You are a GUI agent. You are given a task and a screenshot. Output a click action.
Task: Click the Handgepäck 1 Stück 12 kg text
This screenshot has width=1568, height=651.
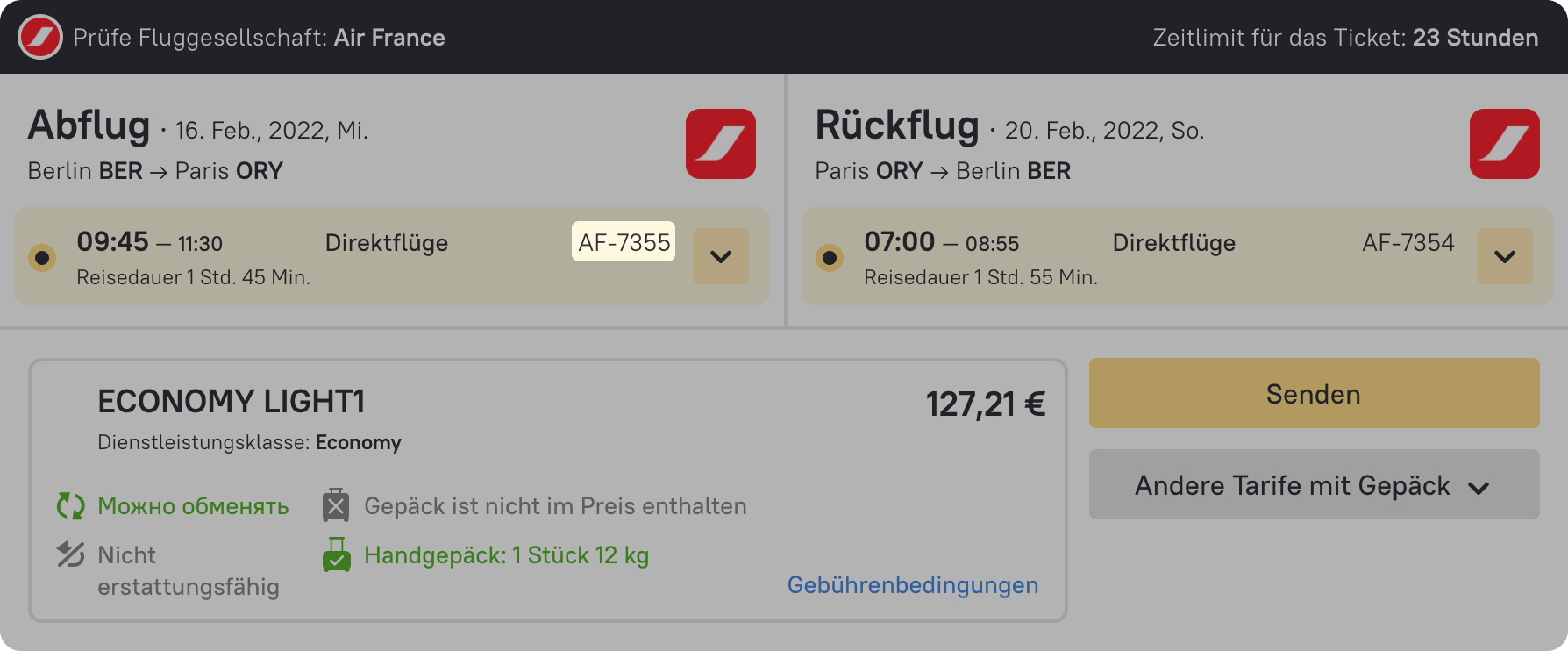coord(506,555)
